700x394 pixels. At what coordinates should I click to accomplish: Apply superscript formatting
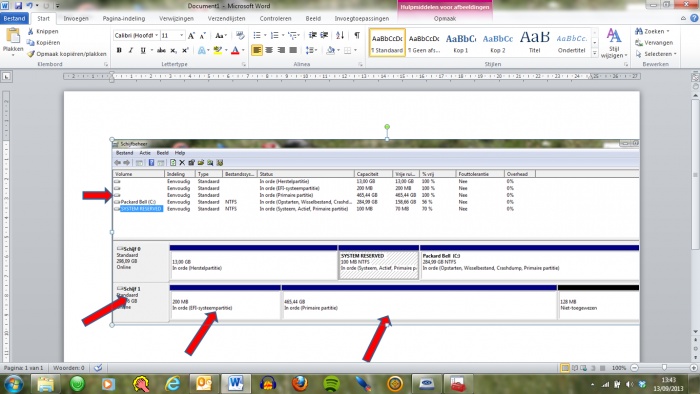pos(185,50)
